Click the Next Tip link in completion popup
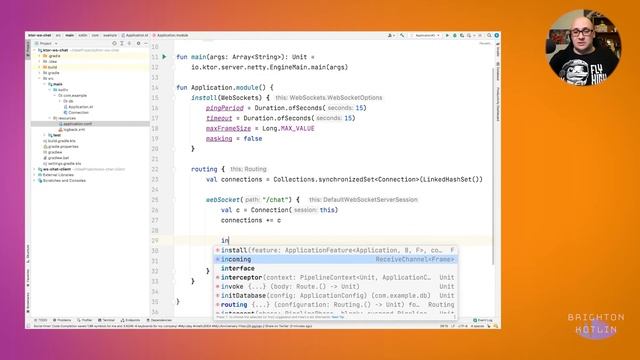This screenshot has width=640, height=360. [x=338, y=317]
